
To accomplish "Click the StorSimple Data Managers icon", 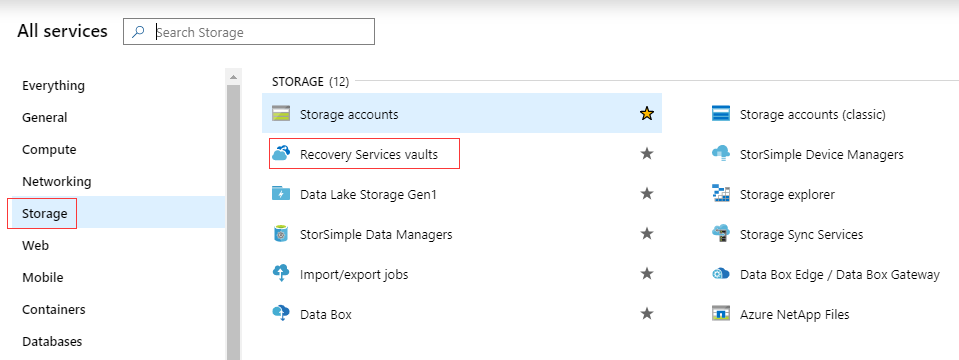I will point(281,234).
